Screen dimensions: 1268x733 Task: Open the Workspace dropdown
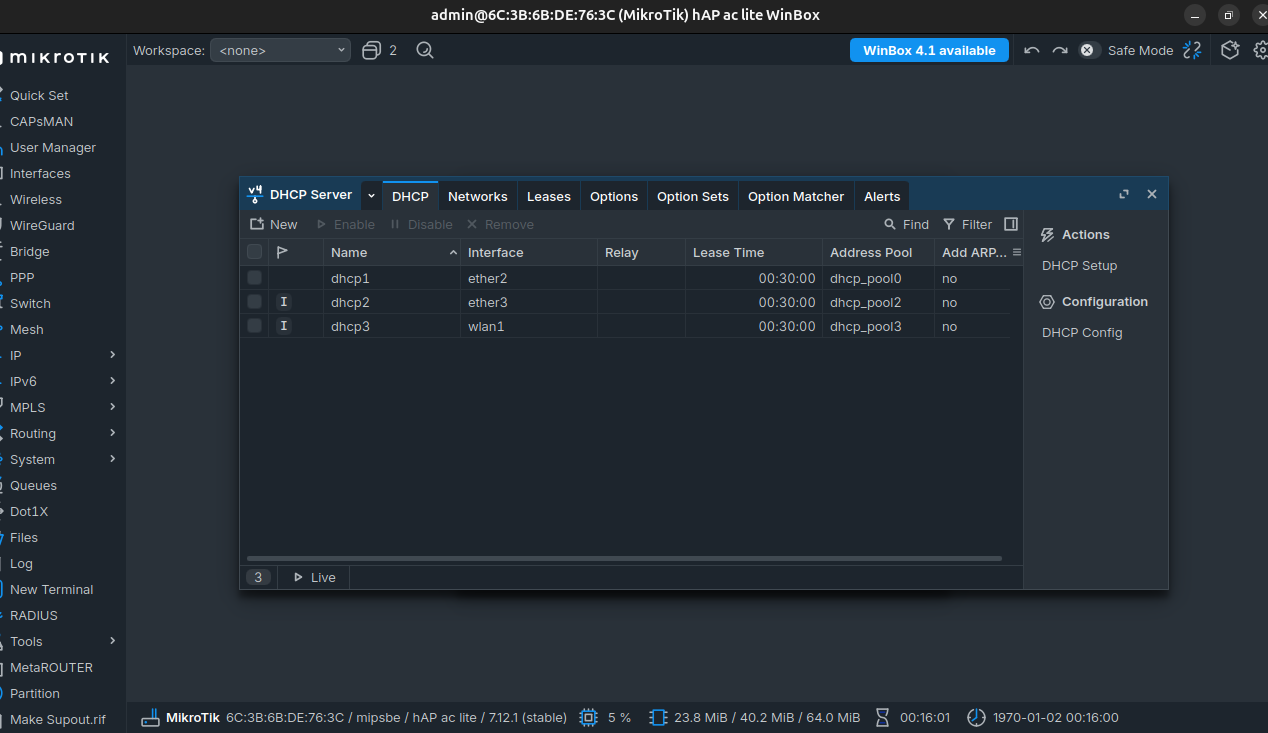point(280,50)
